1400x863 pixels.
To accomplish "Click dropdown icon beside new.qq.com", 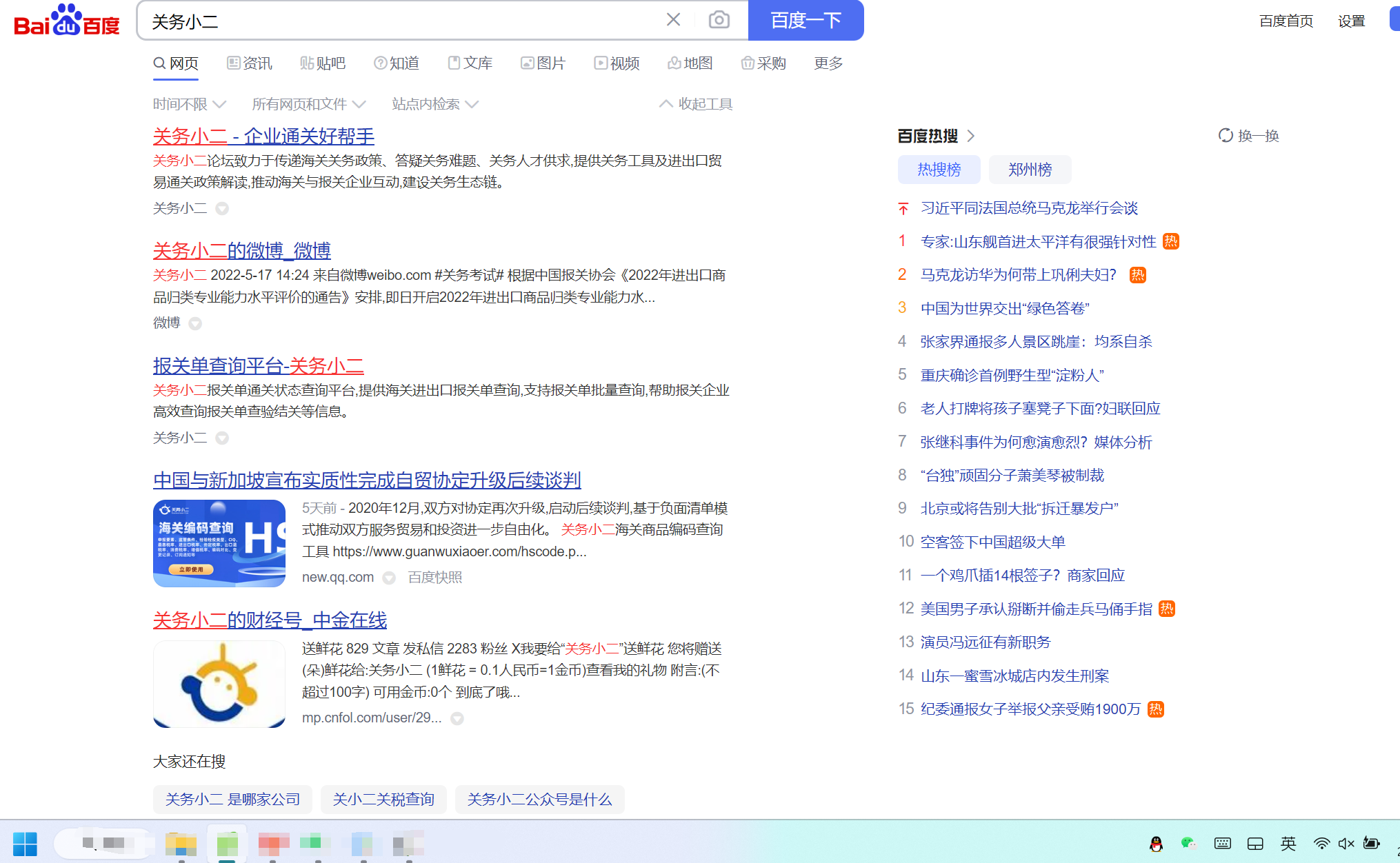I will pyautogui.click(x=389, y=578).
